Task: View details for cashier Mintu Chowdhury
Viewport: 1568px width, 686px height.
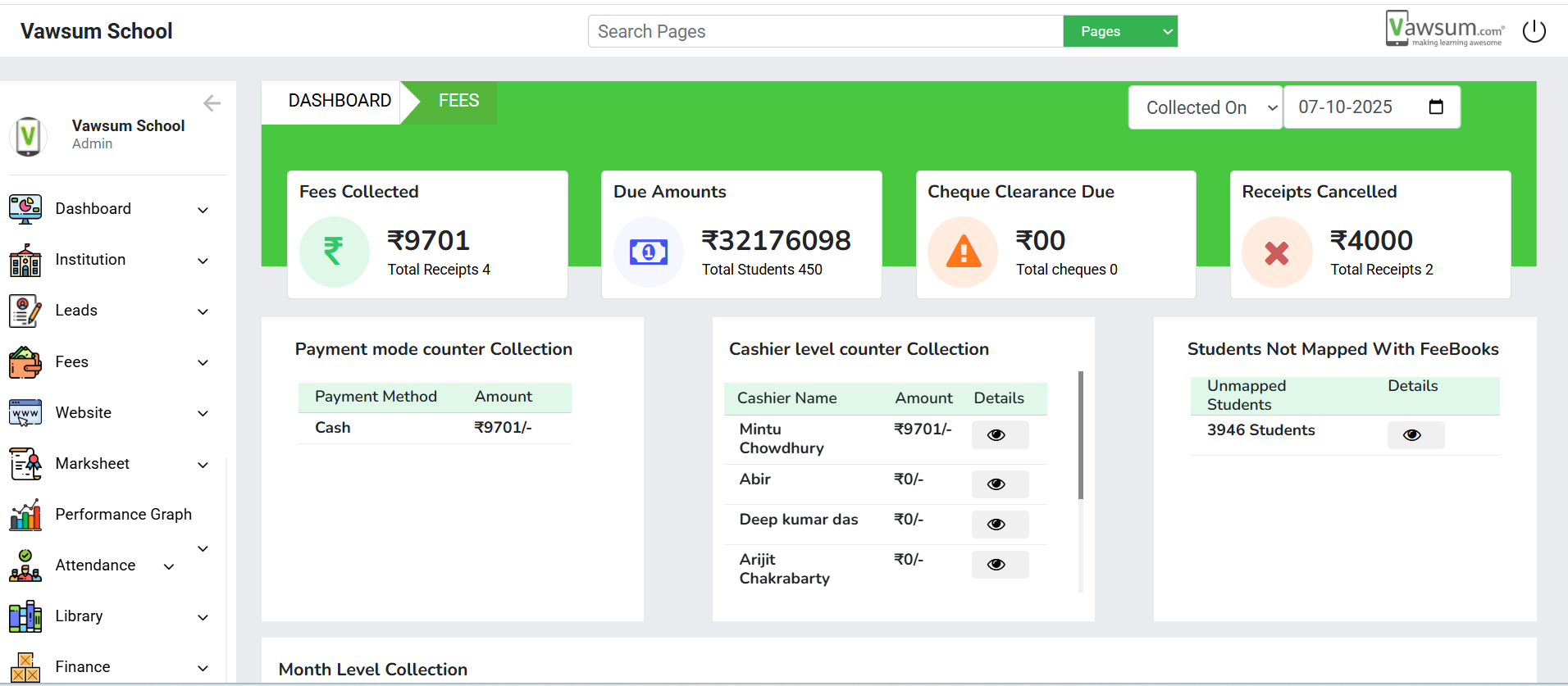Action: pyautogui.click(x=999, y=435)
